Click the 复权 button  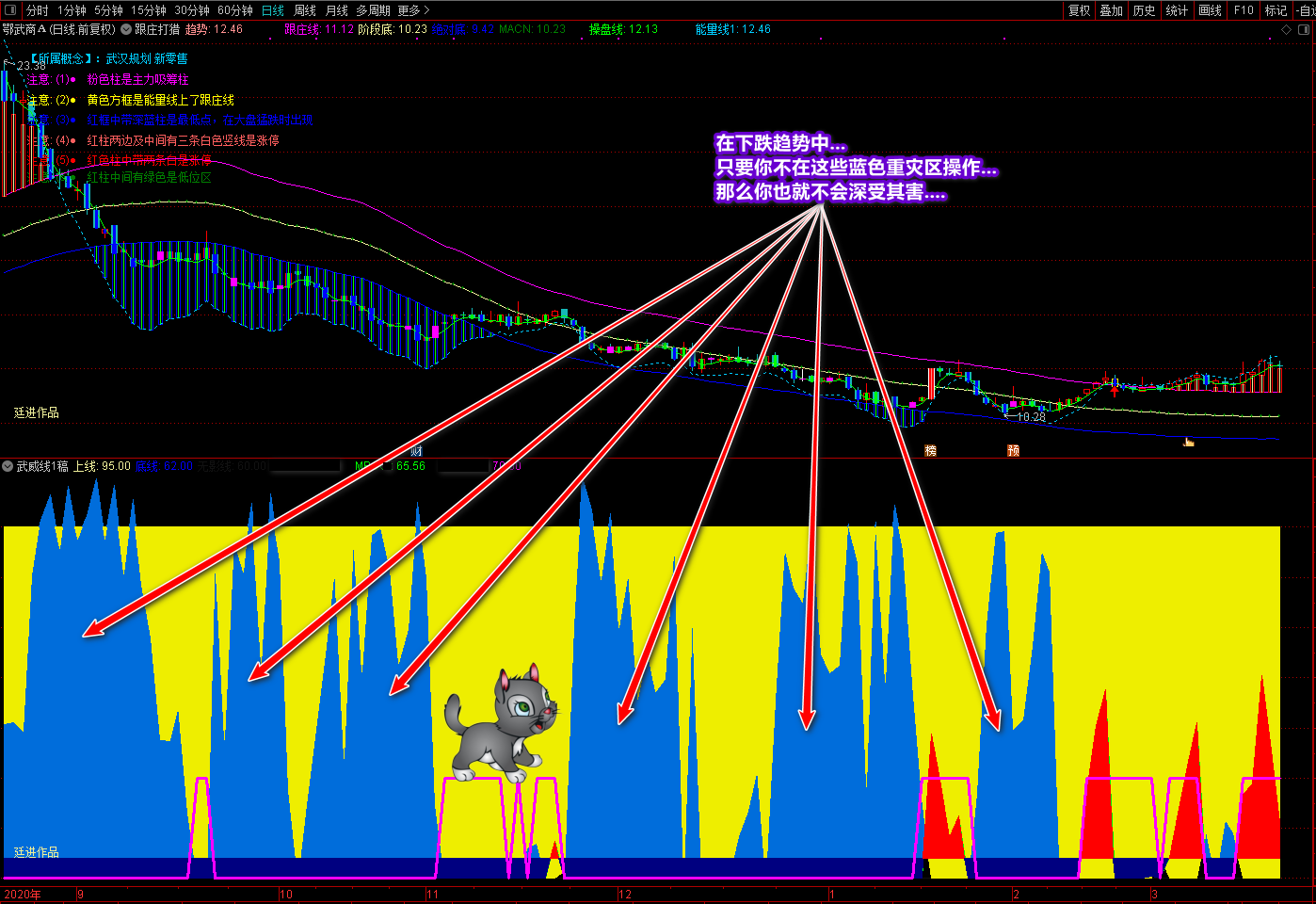(x=1079, y=10)
